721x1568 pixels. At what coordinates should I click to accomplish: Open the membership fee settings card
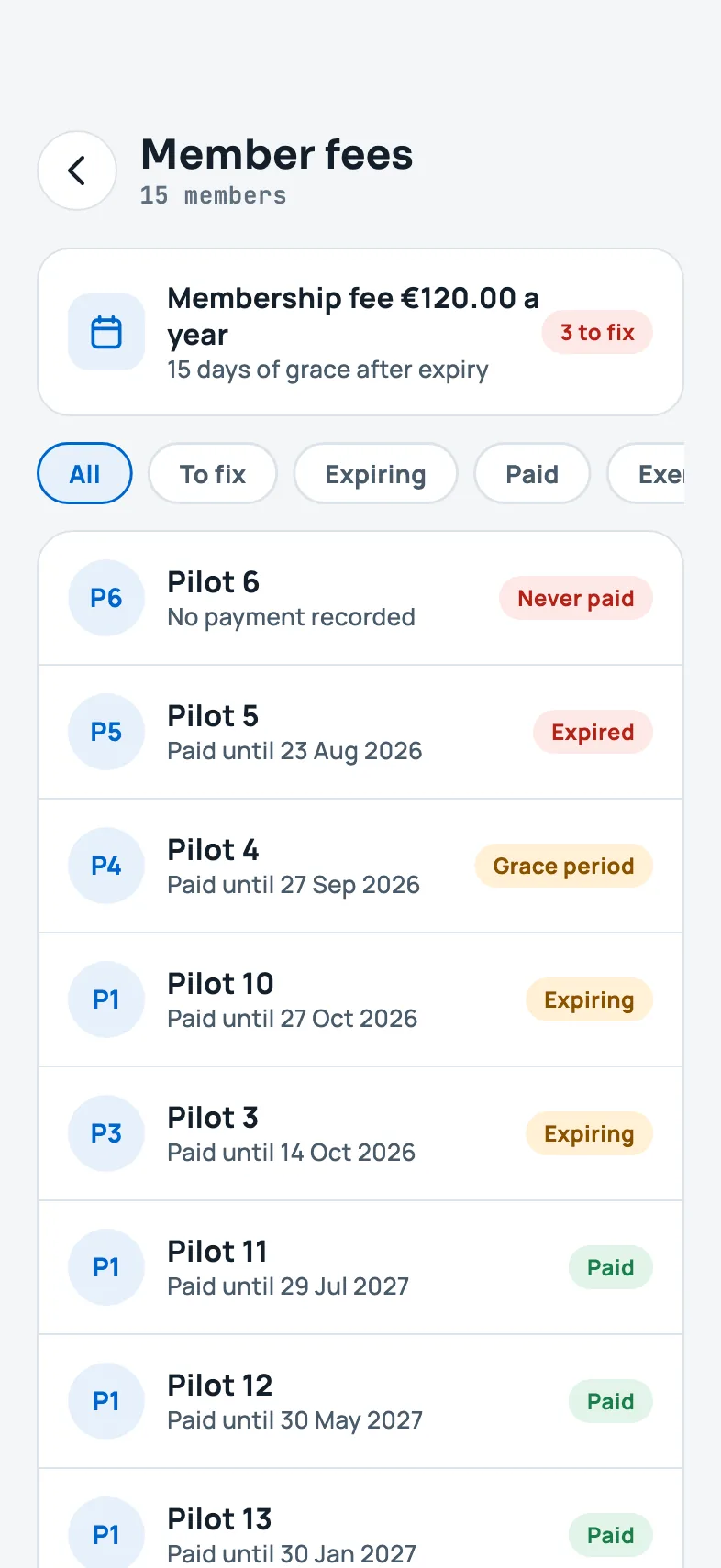point(360,332)
